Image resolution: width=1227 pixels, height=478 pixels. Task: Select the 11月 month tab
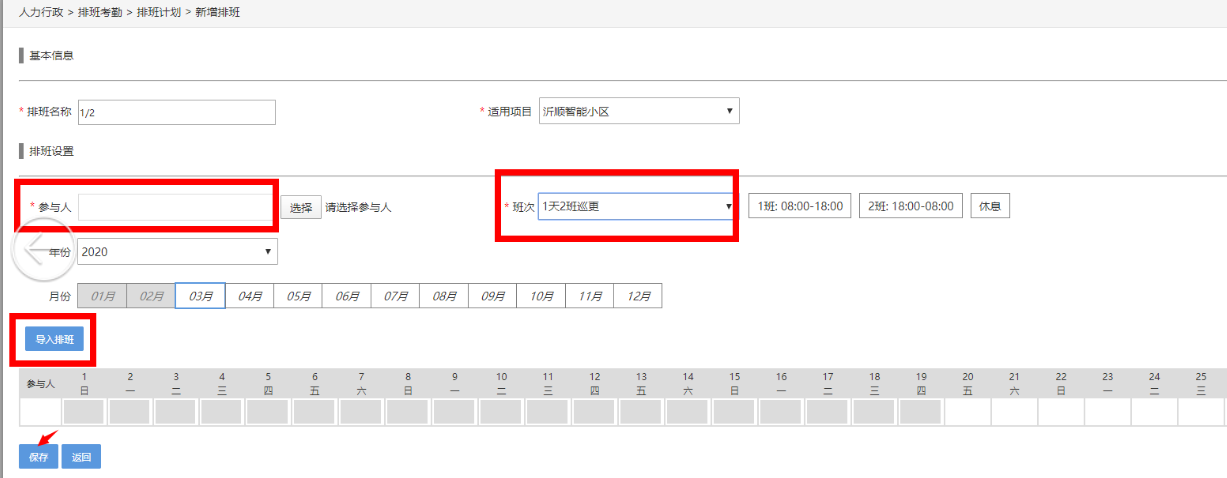tap(590, 296)
